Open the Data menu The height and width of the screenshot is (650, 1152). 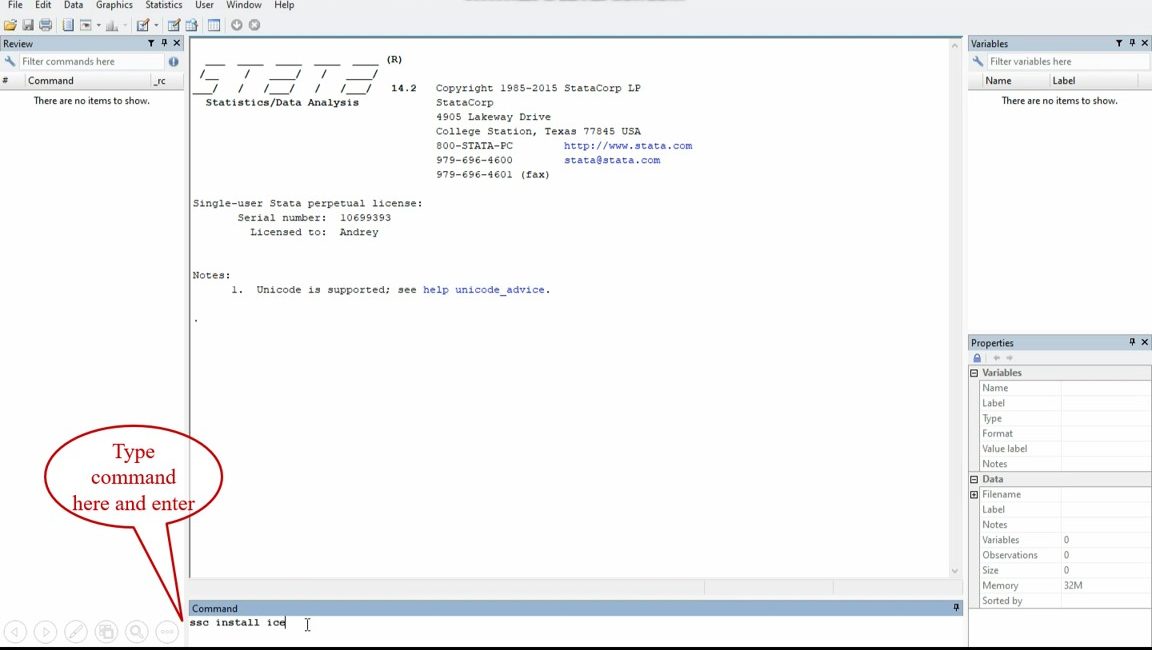[73, 5]
